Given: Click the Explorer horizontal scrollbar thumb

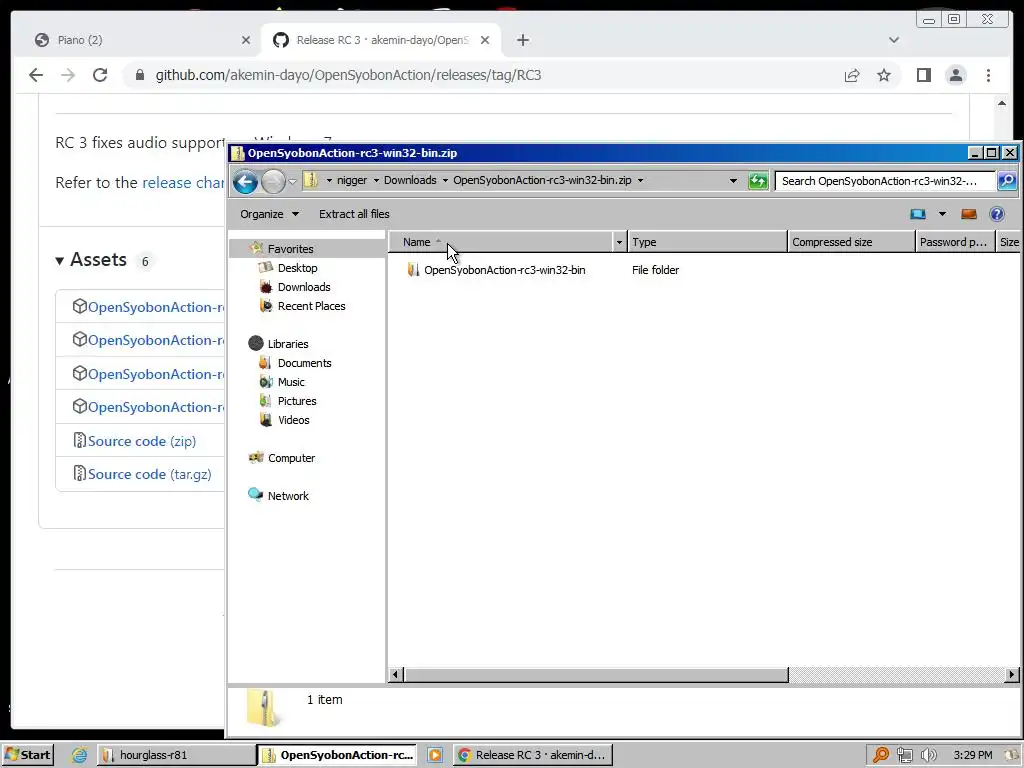Looking at the screenshot, I should click(x=596, y=674).
